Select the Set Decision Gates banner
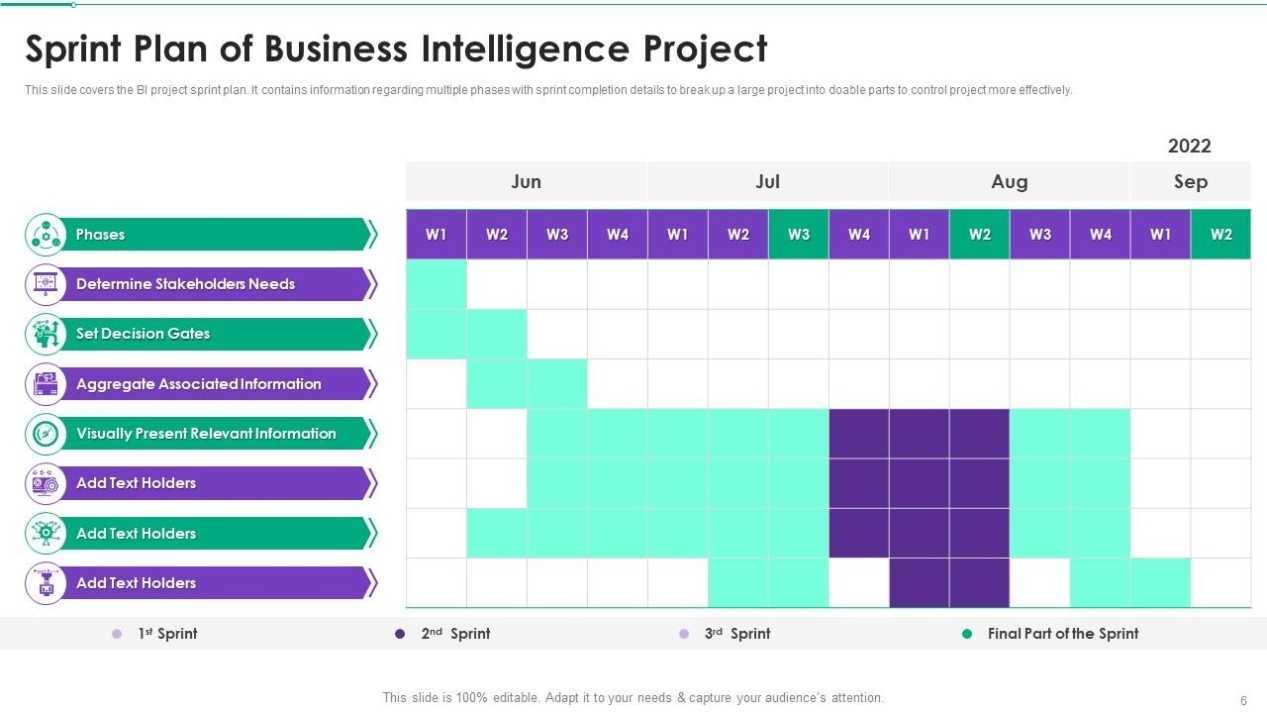The height and width of the screenshot is (713, 1267). [x=219, y=334]
